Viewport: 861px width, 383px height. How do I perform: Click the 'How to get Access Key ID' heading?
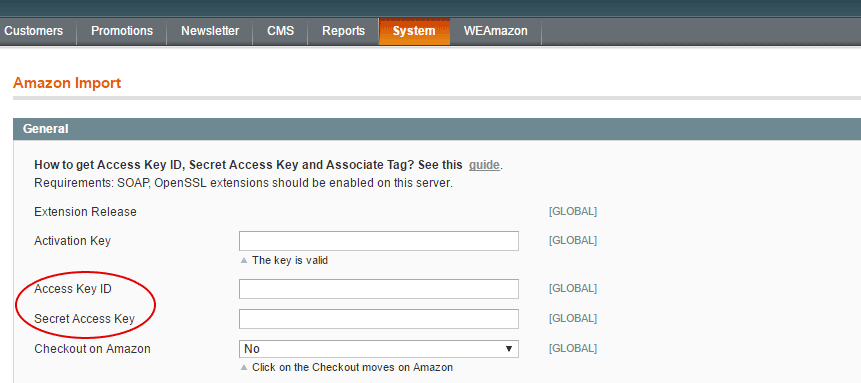pyautogui.click(x=249, y=165)
